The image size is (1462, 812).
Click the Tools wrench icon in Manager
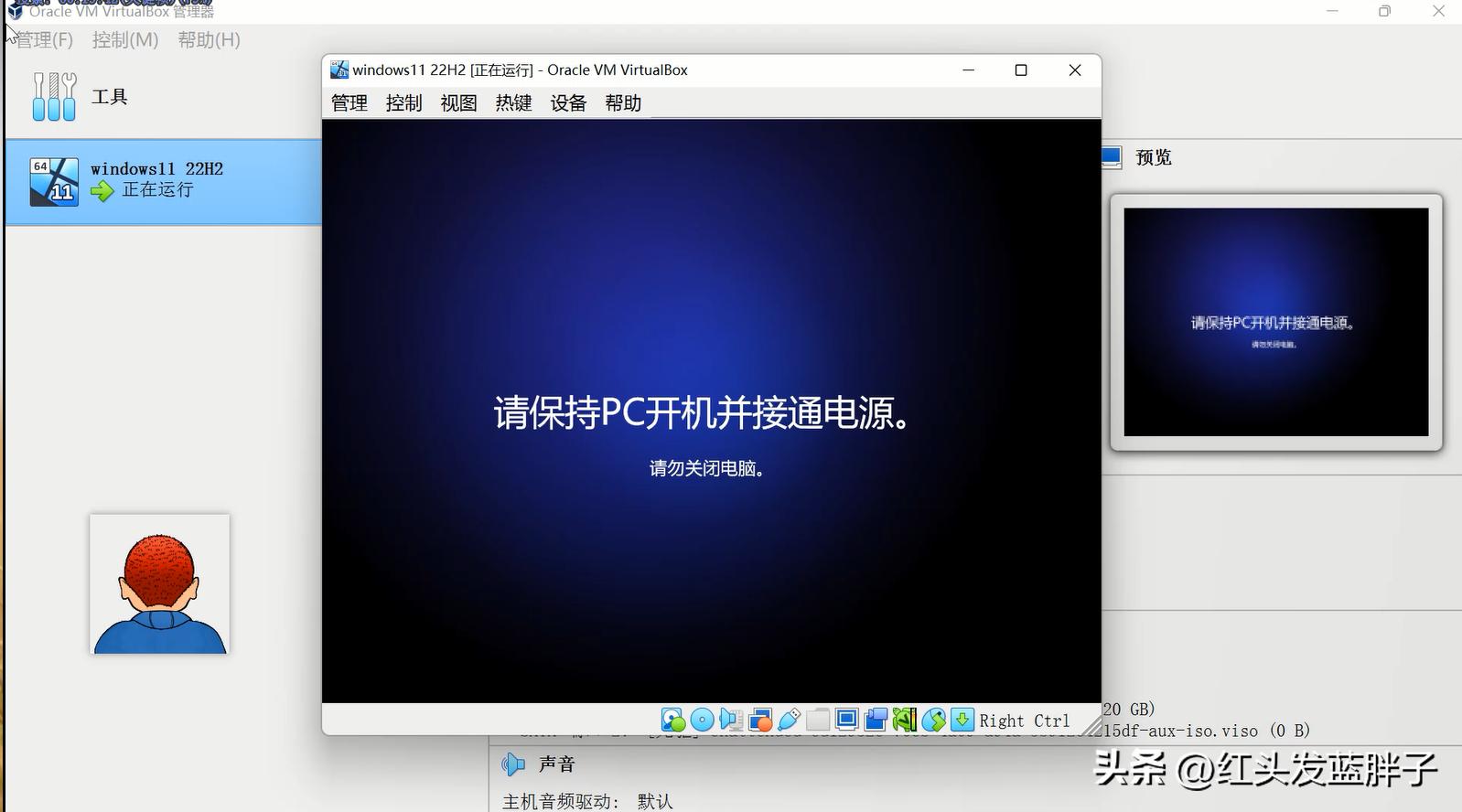(x=54, y=97)
